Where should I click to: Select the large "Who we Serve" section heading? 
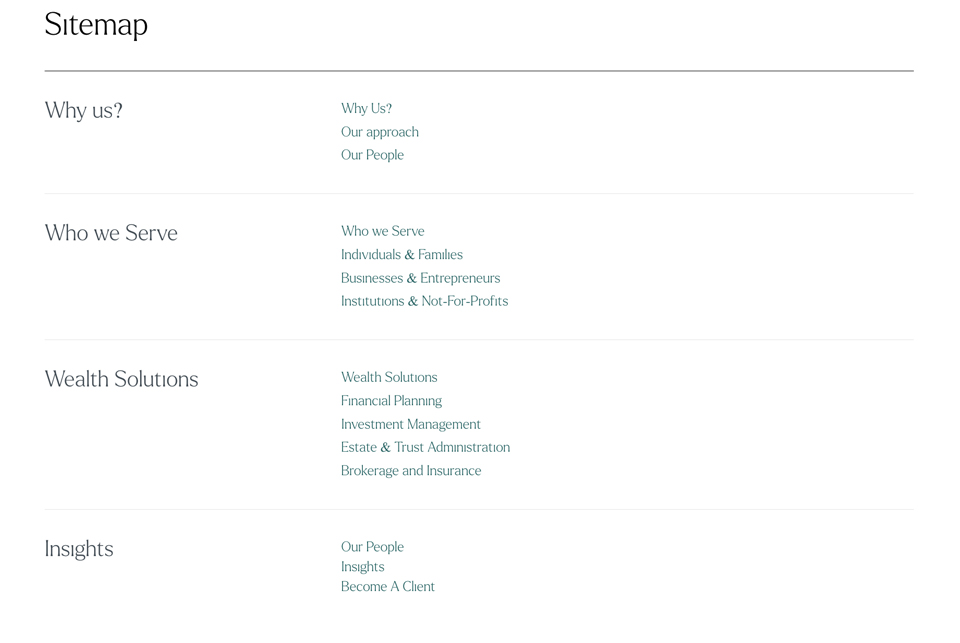click(x=111, y=233)
